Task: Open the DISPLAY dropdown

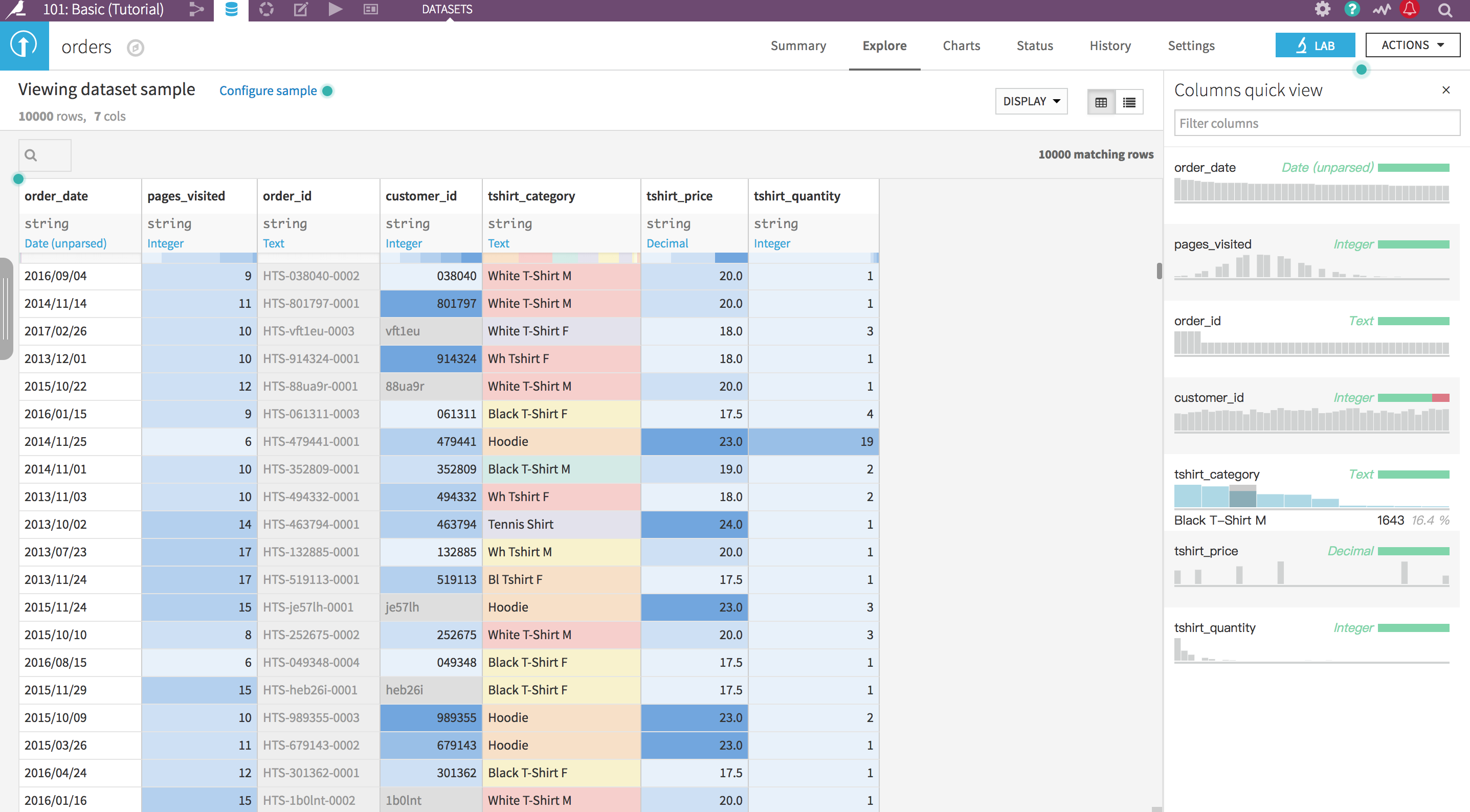Action: coord(1031,102)
